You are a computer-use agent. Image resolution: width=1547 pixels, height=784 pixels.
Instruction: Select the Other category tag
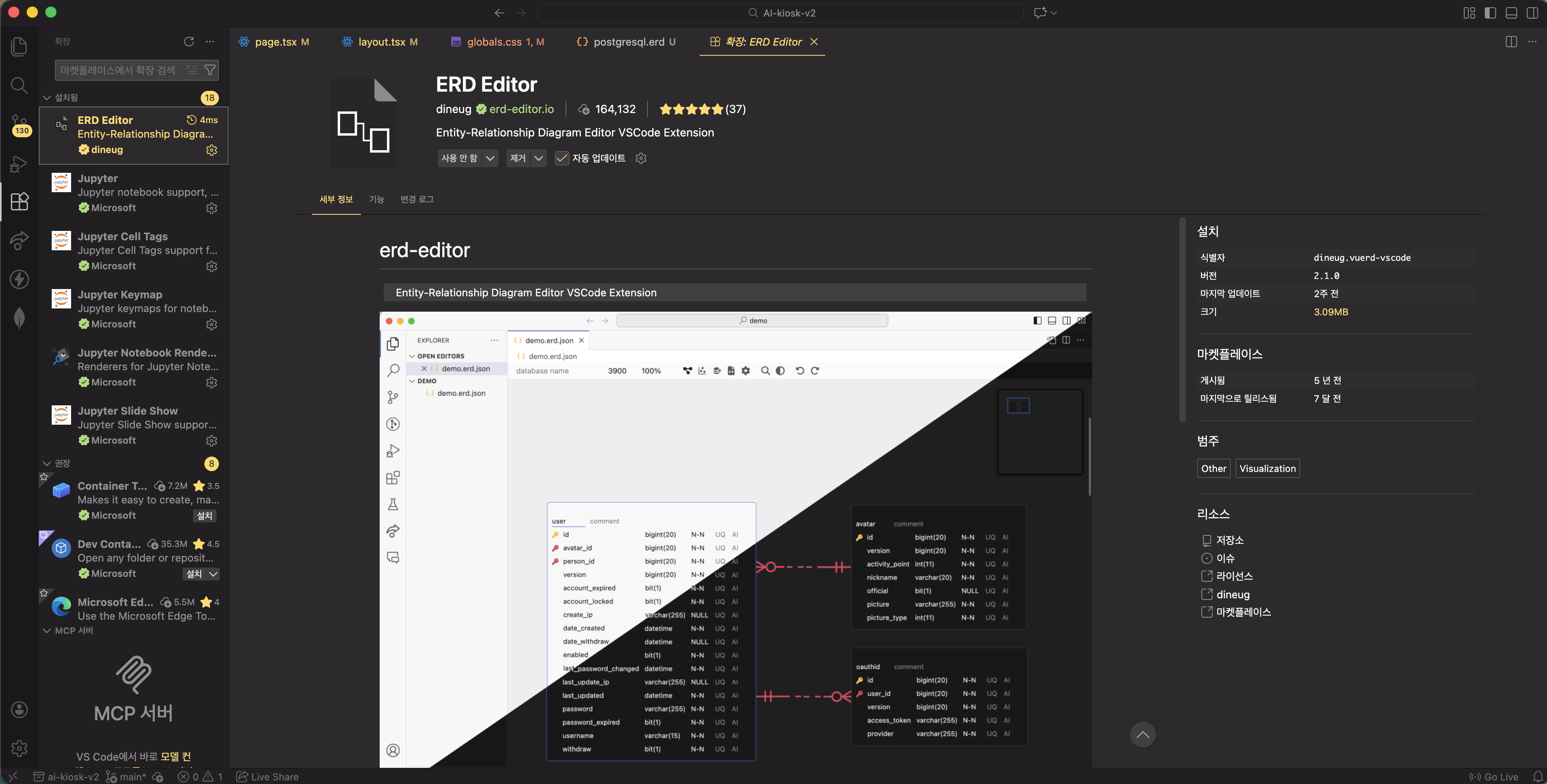pos(1214,468)
